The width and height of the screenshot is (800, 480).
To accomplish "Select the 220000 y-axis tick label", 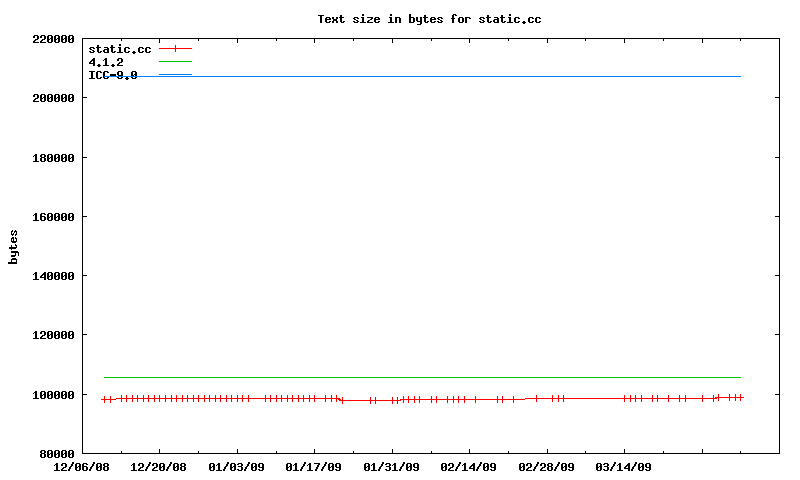I will 54,40.
